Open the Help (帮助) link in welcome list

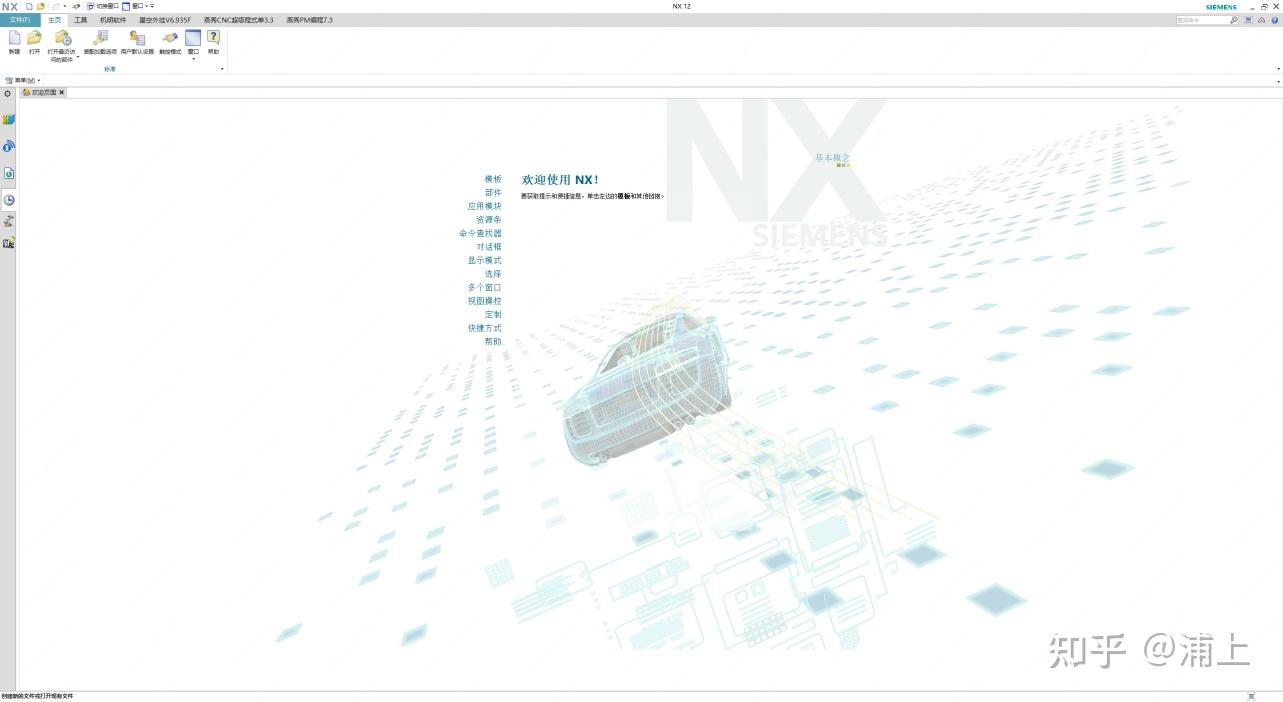[x=493, y=341]
